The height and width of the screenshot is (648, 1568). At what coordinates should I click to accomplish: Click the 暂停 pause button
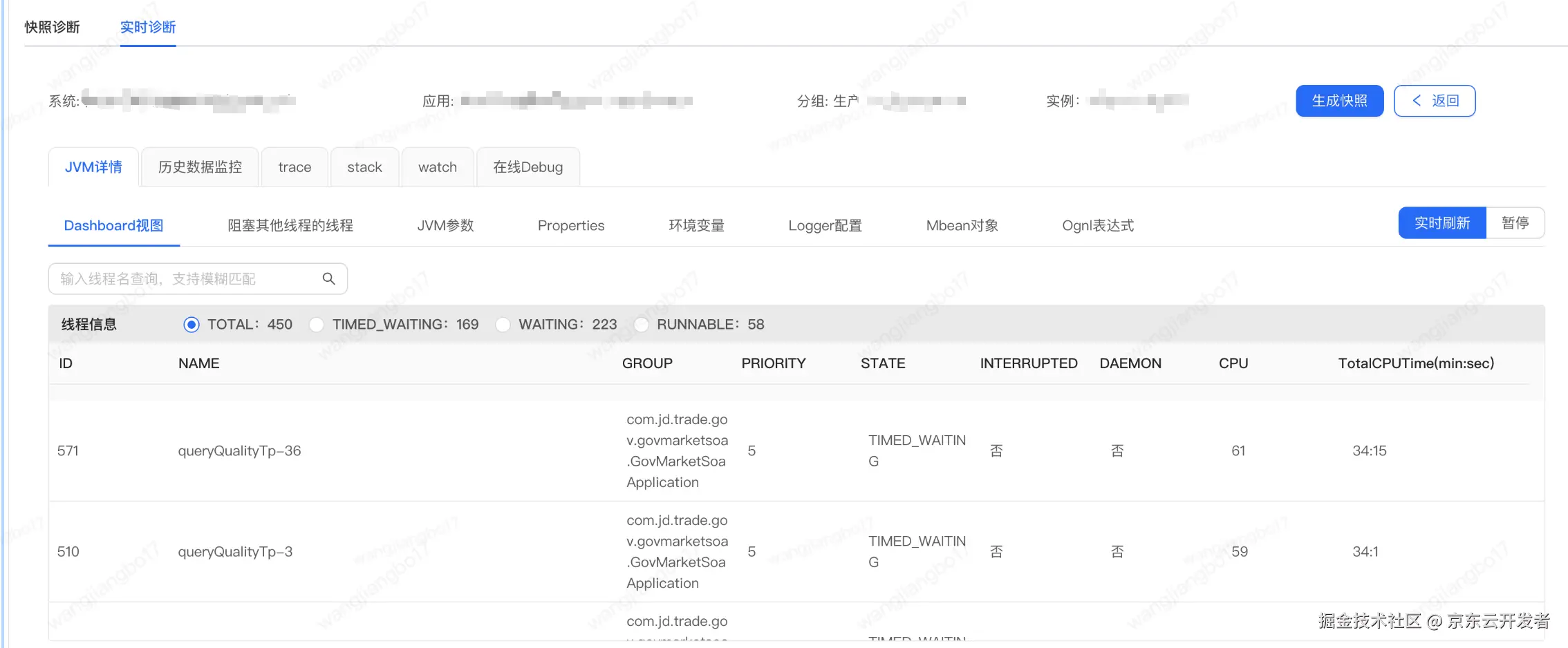click(1515, 223)
